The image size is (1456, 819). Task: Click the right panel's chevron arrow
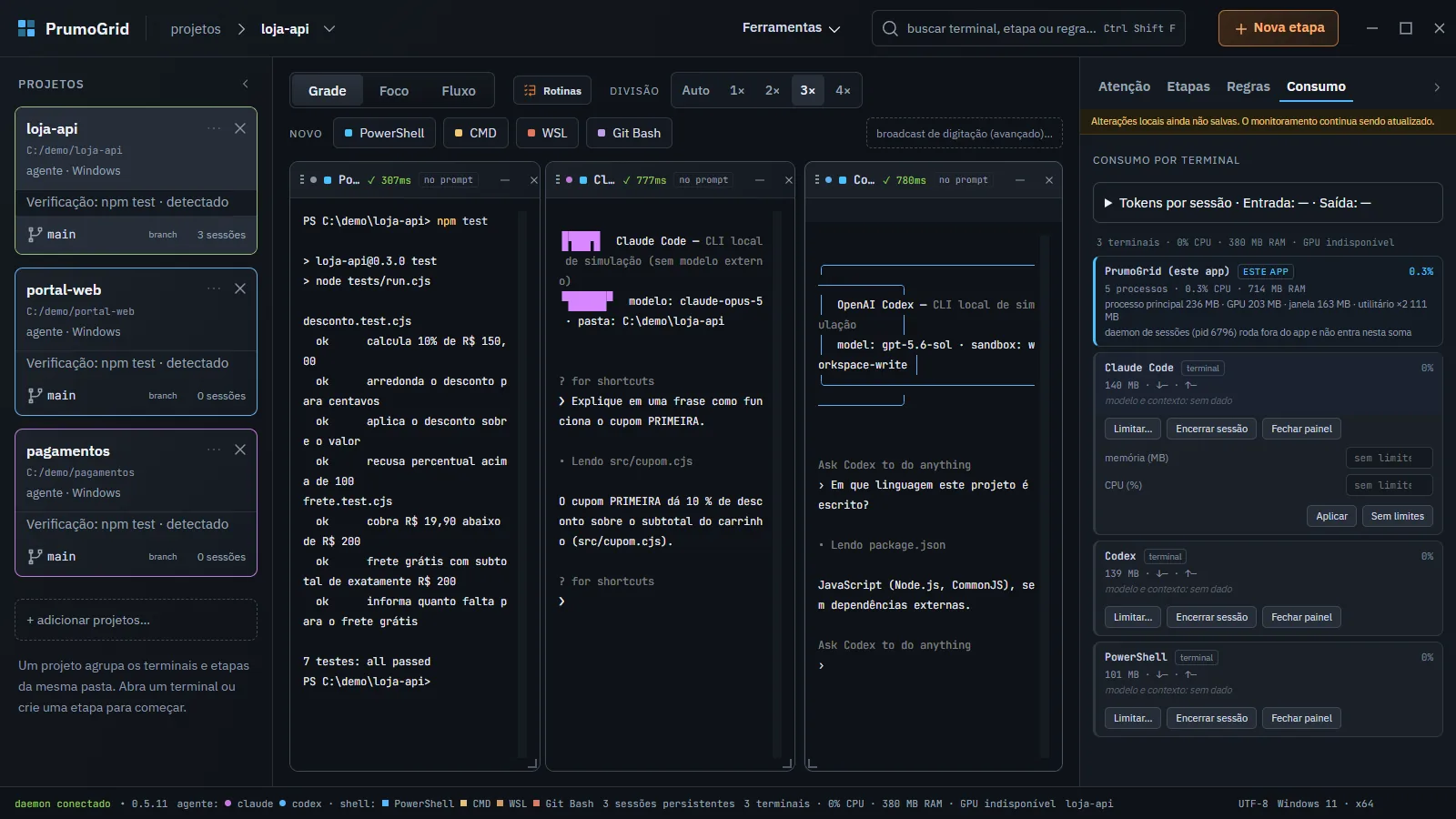1437,87
